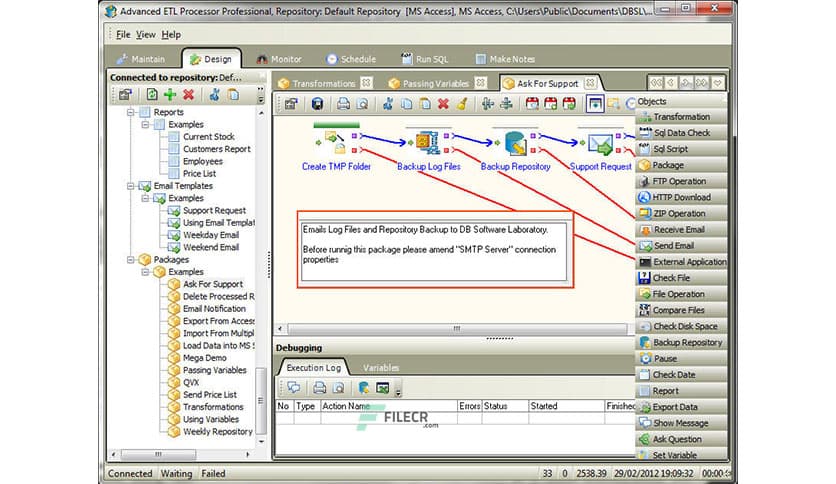836x484 pixels.
Task: Collapse the Email Templates tree node
Action: pyautogui.click(x=131, y=186)
